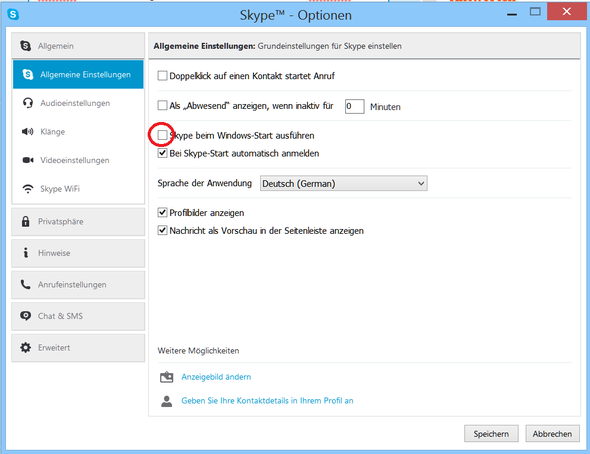
Task: Open the Anzeigebild ändern link
Action: coord(216,377)
